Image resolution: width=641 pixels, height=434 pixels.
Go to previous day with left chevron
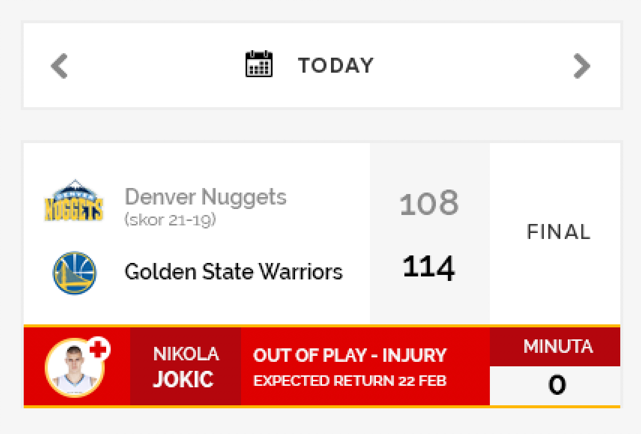point(59,66)
